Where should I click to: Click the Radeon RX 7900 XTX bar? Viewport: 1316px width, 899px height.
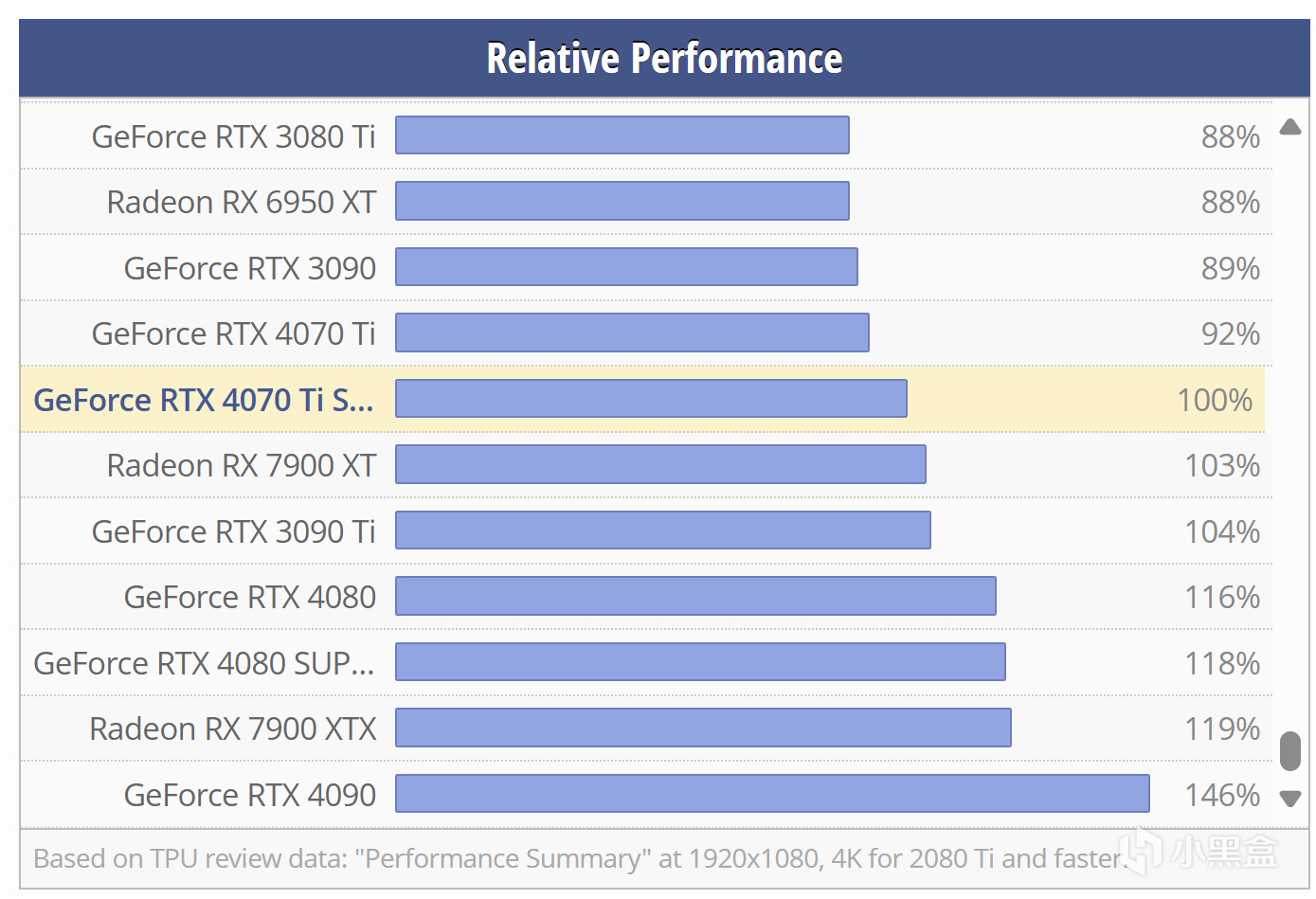click(x=703, y=728)
